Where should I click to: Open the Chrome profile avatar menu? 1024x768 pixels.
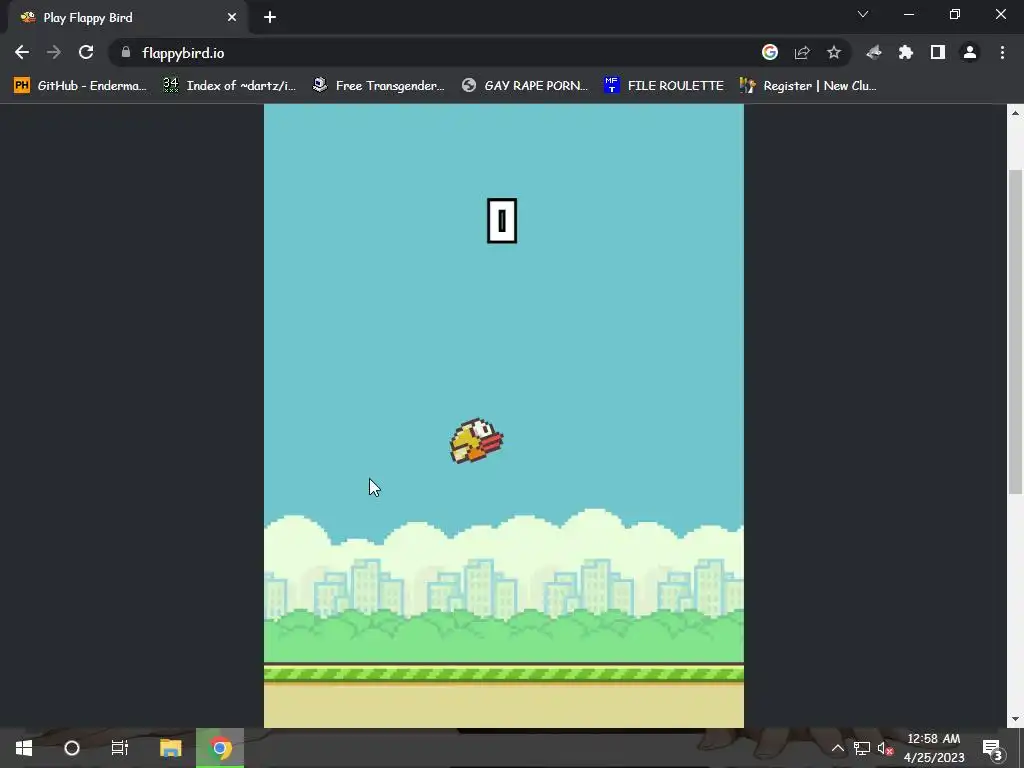(970, 52)
